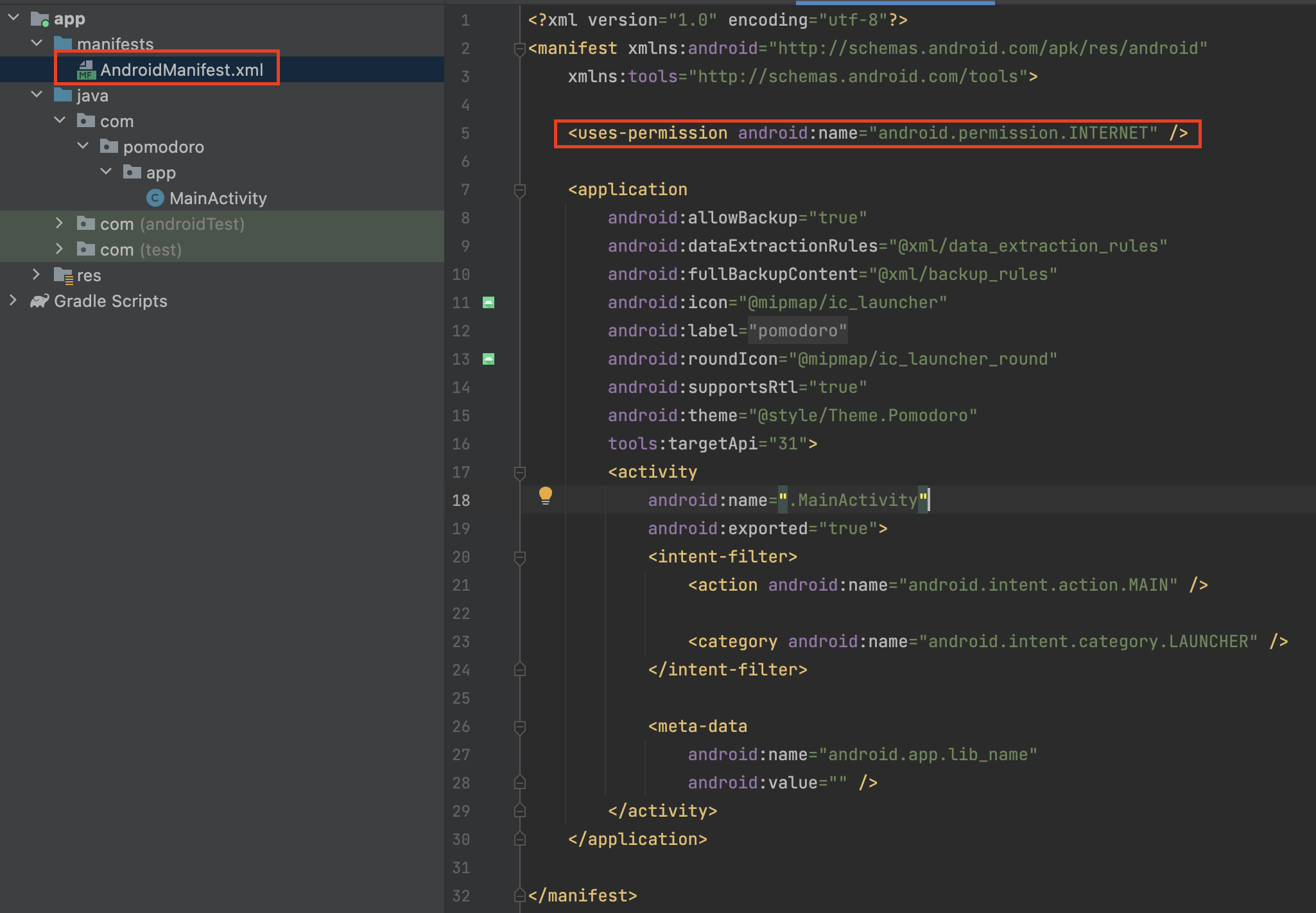Fold the intent-filter block at line 20
1316x913 pixels.
(520, 557)
